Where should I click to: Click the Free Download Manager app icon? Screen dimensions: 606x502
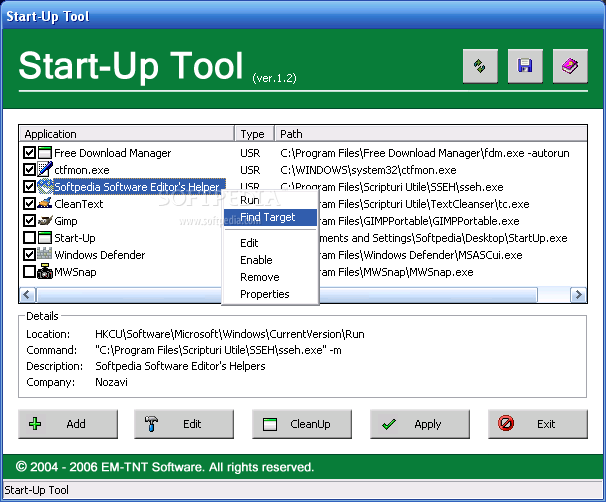(x=45, y=153)
